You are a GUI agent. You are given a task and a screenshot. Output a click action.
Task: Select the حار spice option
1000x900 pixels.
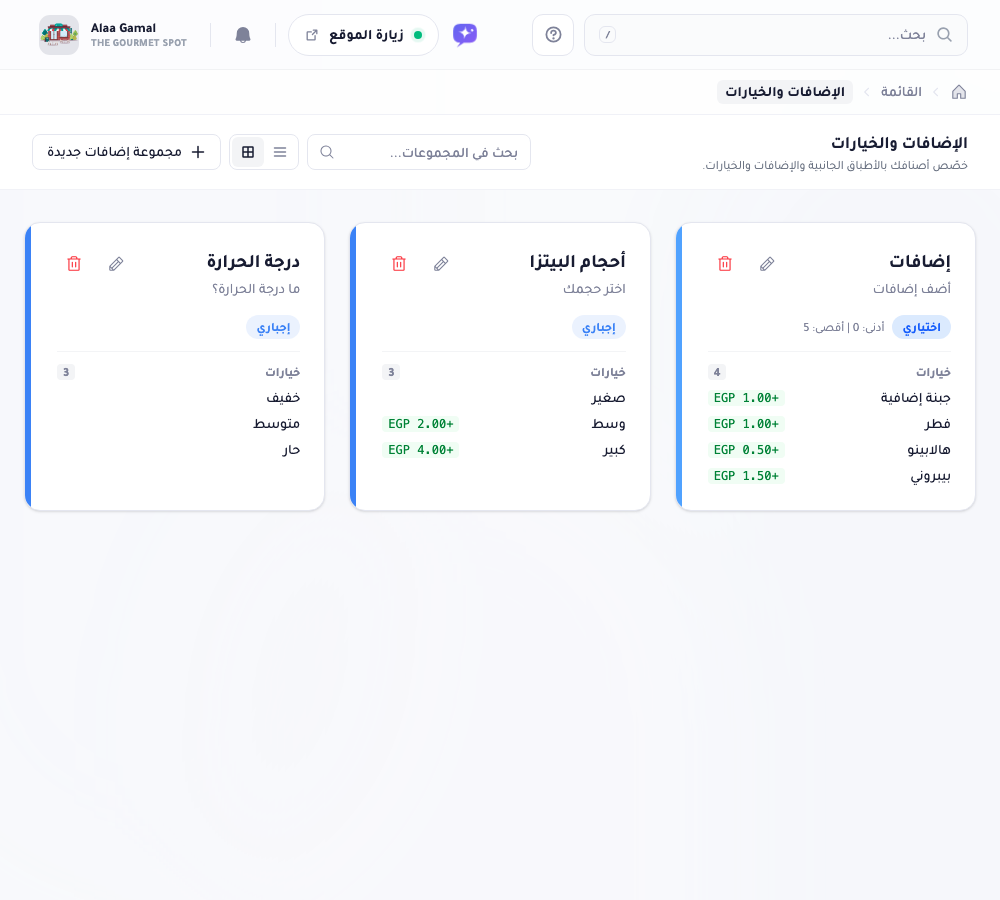[291, 450]
